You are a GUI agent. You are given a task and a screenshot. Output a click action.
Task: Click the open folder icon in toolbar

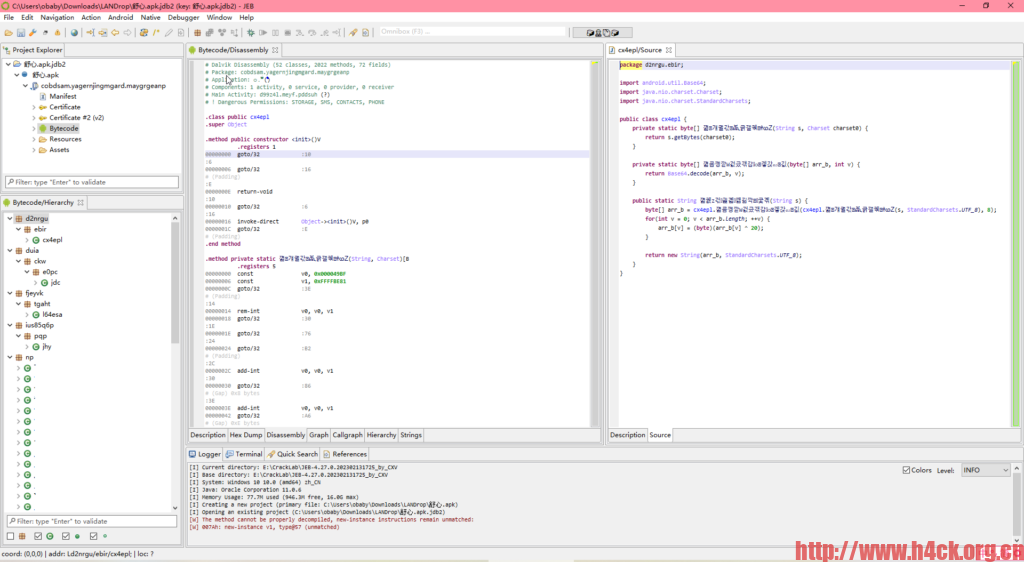click(8, 32)
